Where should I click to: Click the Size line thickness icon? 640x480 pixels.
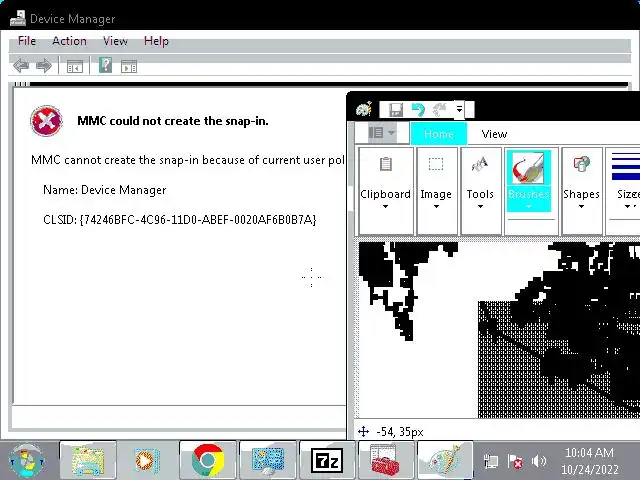point(626,167)
